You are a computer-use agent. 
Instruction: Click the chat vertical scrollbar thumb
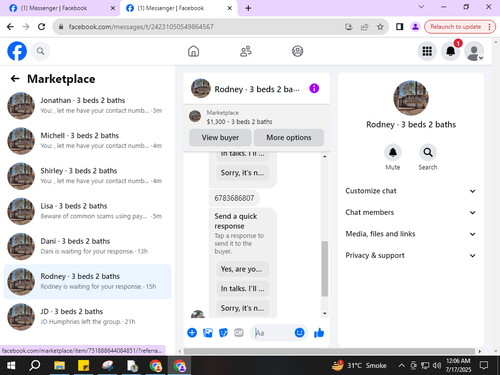325,269
